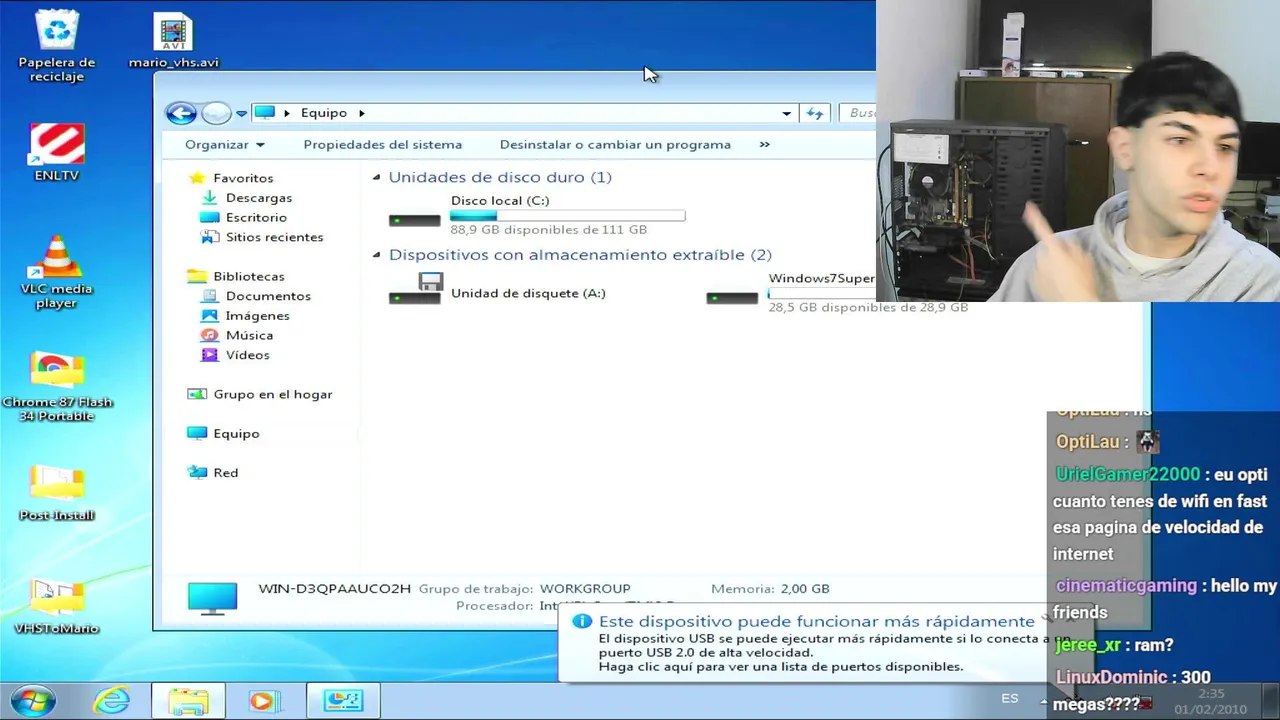Click the C: drive capacity bar
This screenshot has width=1280, height=720.
tap(567, 216)
